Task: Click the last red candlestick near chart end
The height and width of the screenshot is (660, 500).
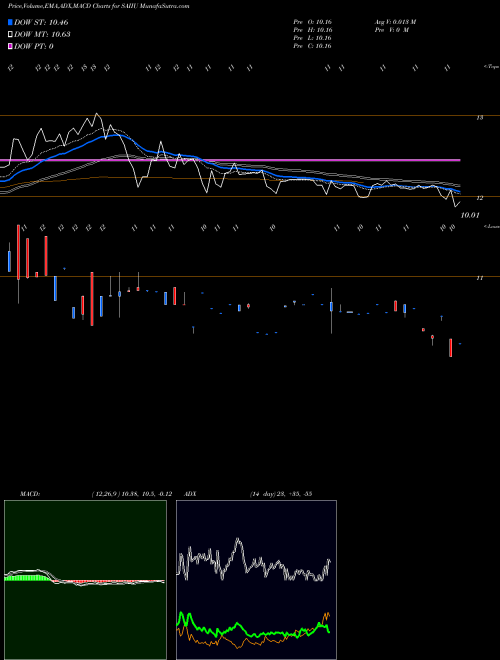Action: coord(451,348)
